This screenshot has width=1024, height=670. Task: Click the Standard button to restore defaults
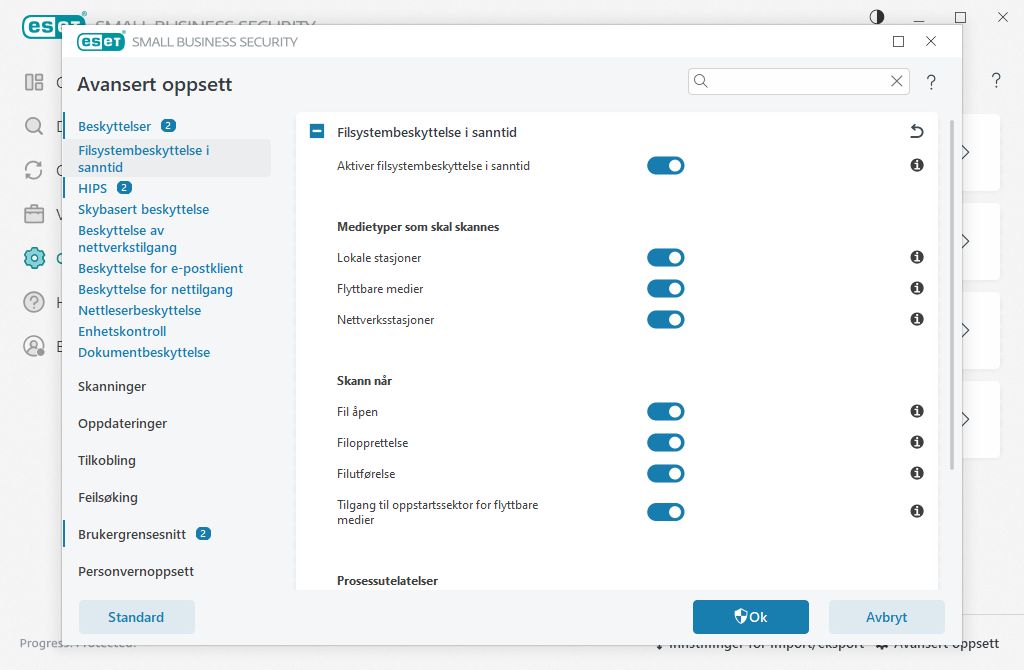pyautogui.click(x=136, y=617)
